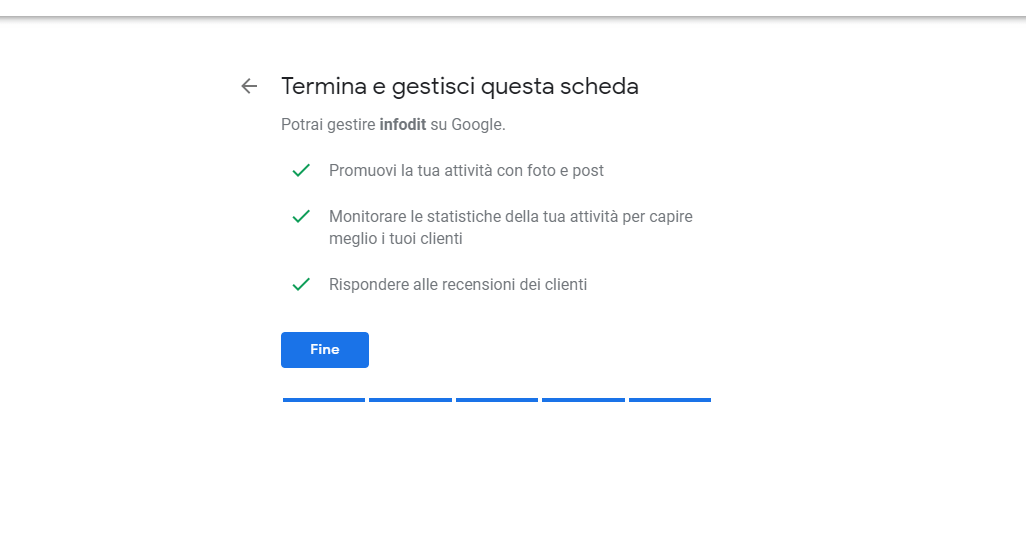Screen dimensions: 1026x540
Task: Click the gray header divider at top
Action: [x=513, y=16]
